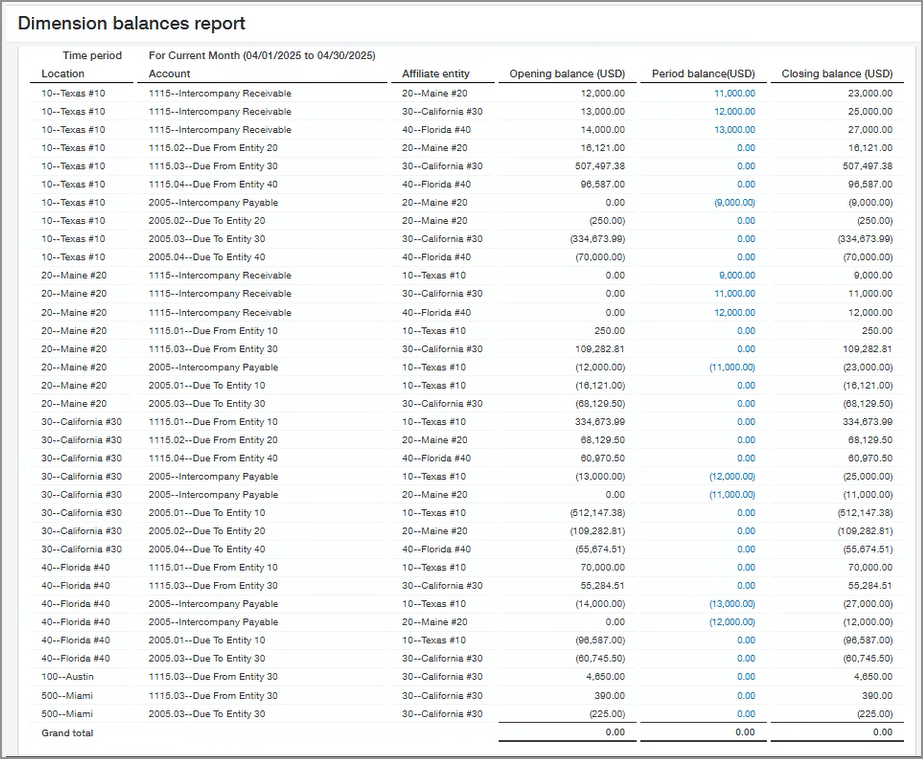Select the Current Month date range text
The width and height of the screenshot is (923, 759).
[262, 55]
